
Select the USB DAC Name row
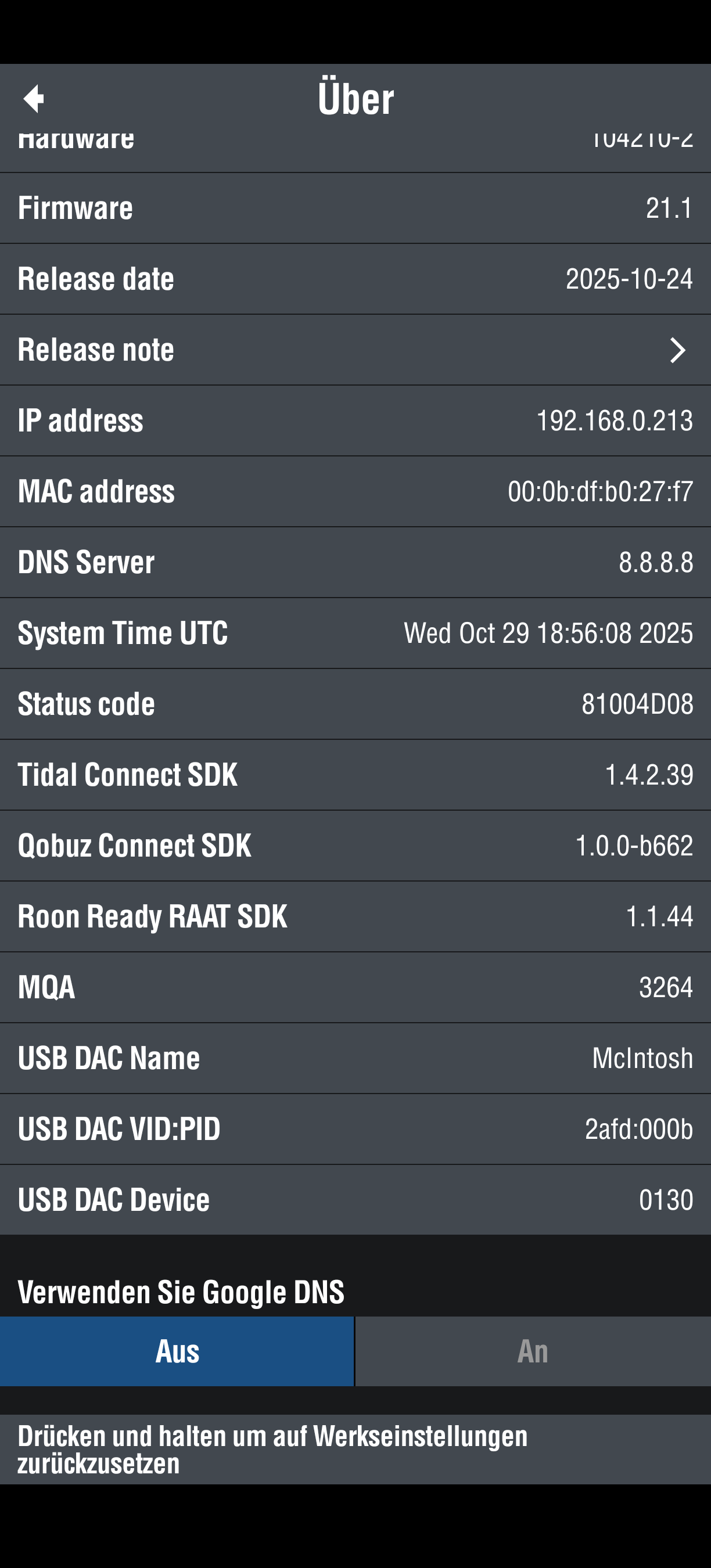[x=355, y=1058]
